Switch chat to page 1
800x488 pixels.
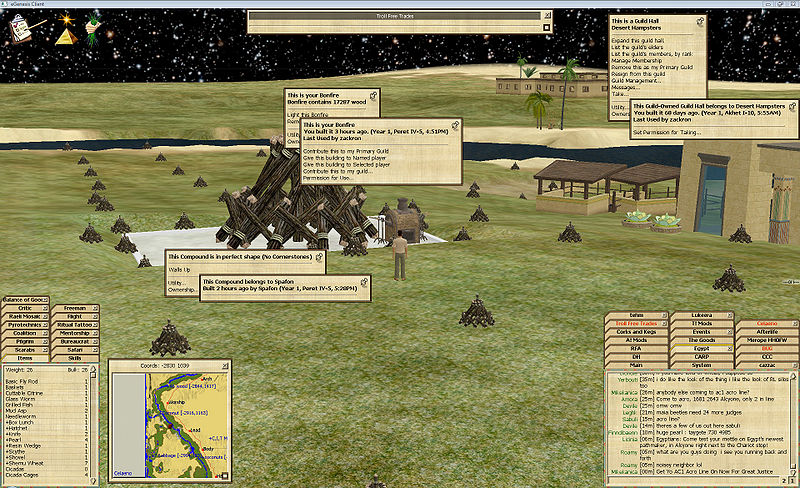(x=792, y=481)
